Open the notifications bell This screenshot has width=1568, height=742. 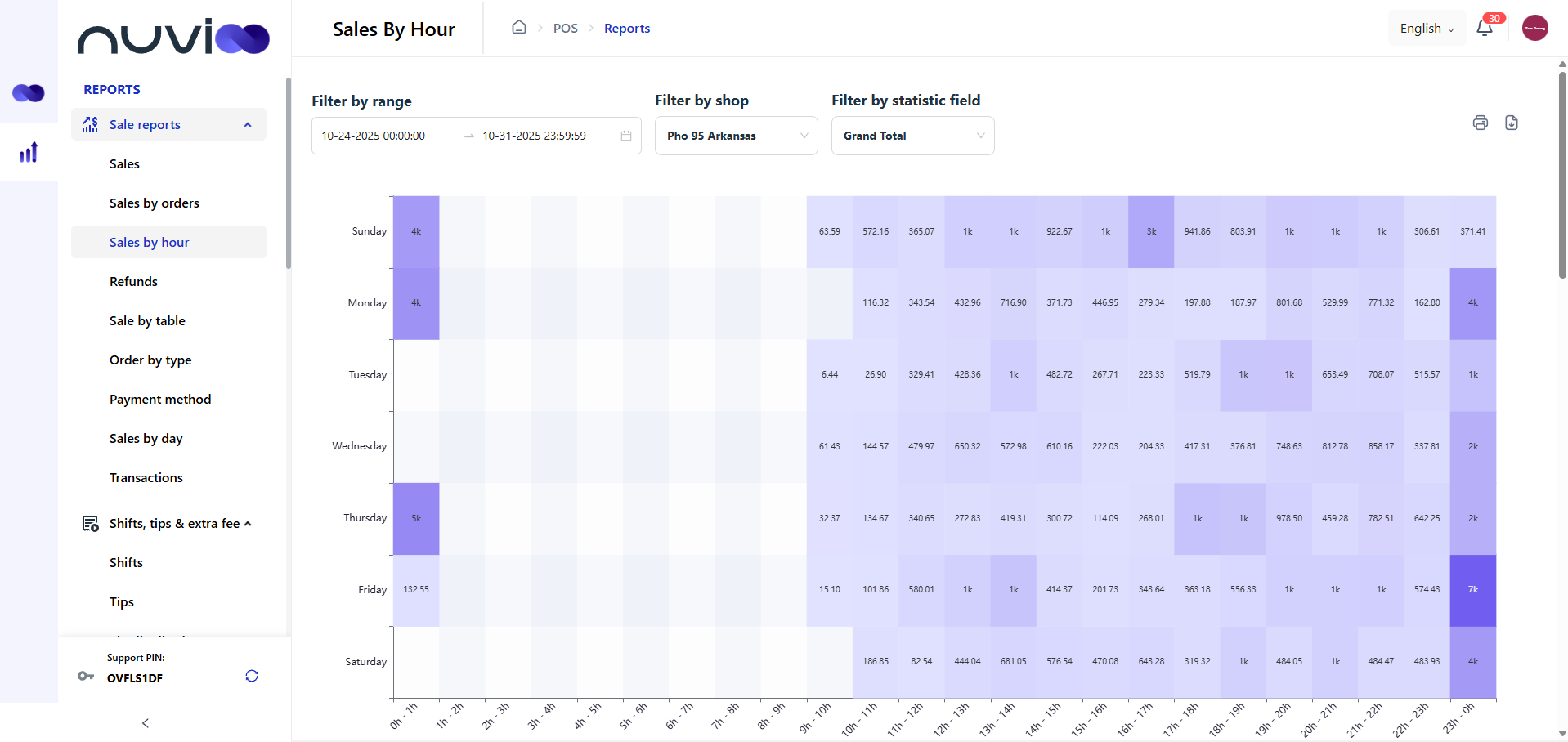coord(1485,29)
